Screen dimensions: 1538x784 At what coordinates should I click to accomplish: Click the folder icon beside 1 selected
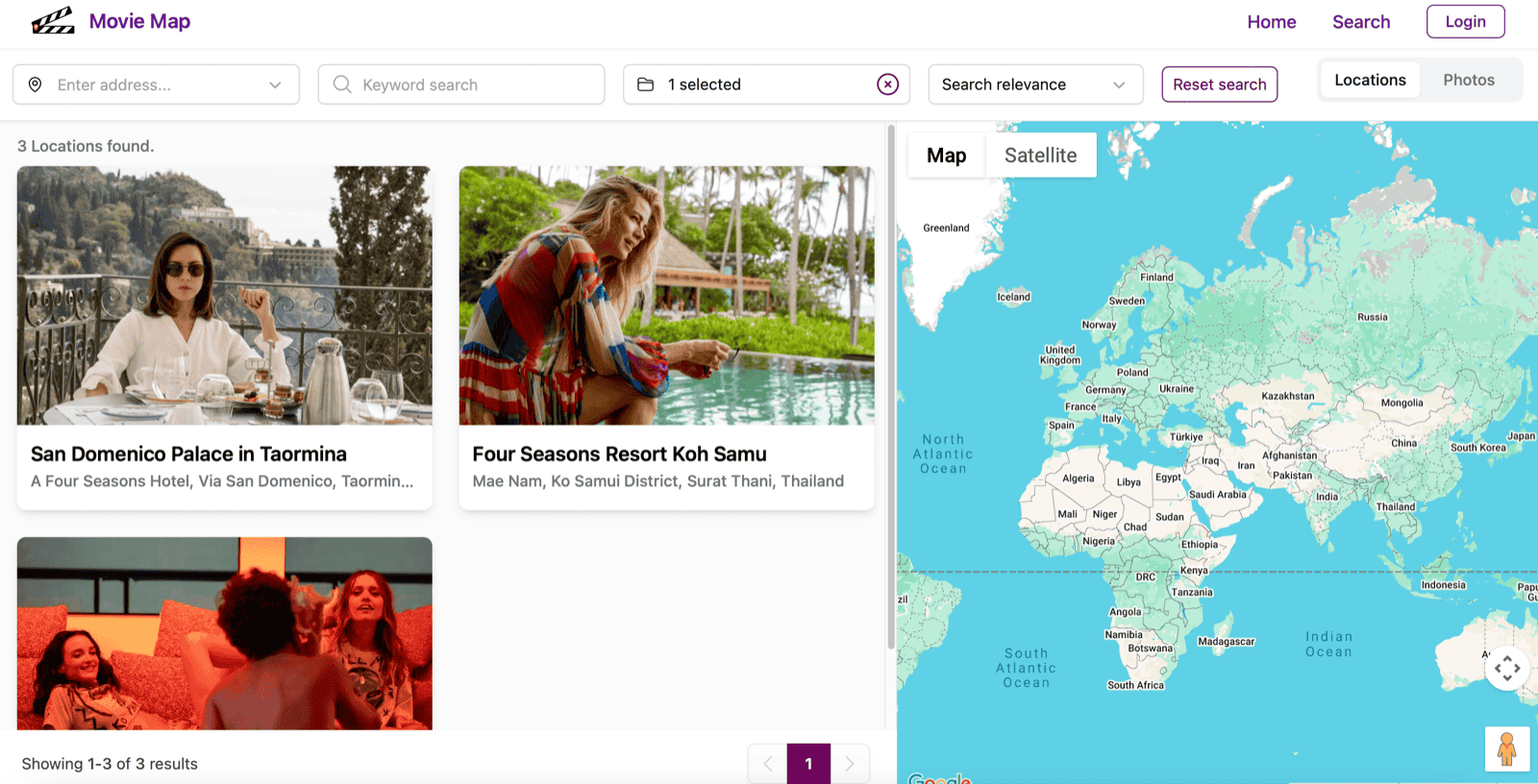[646, 85]
